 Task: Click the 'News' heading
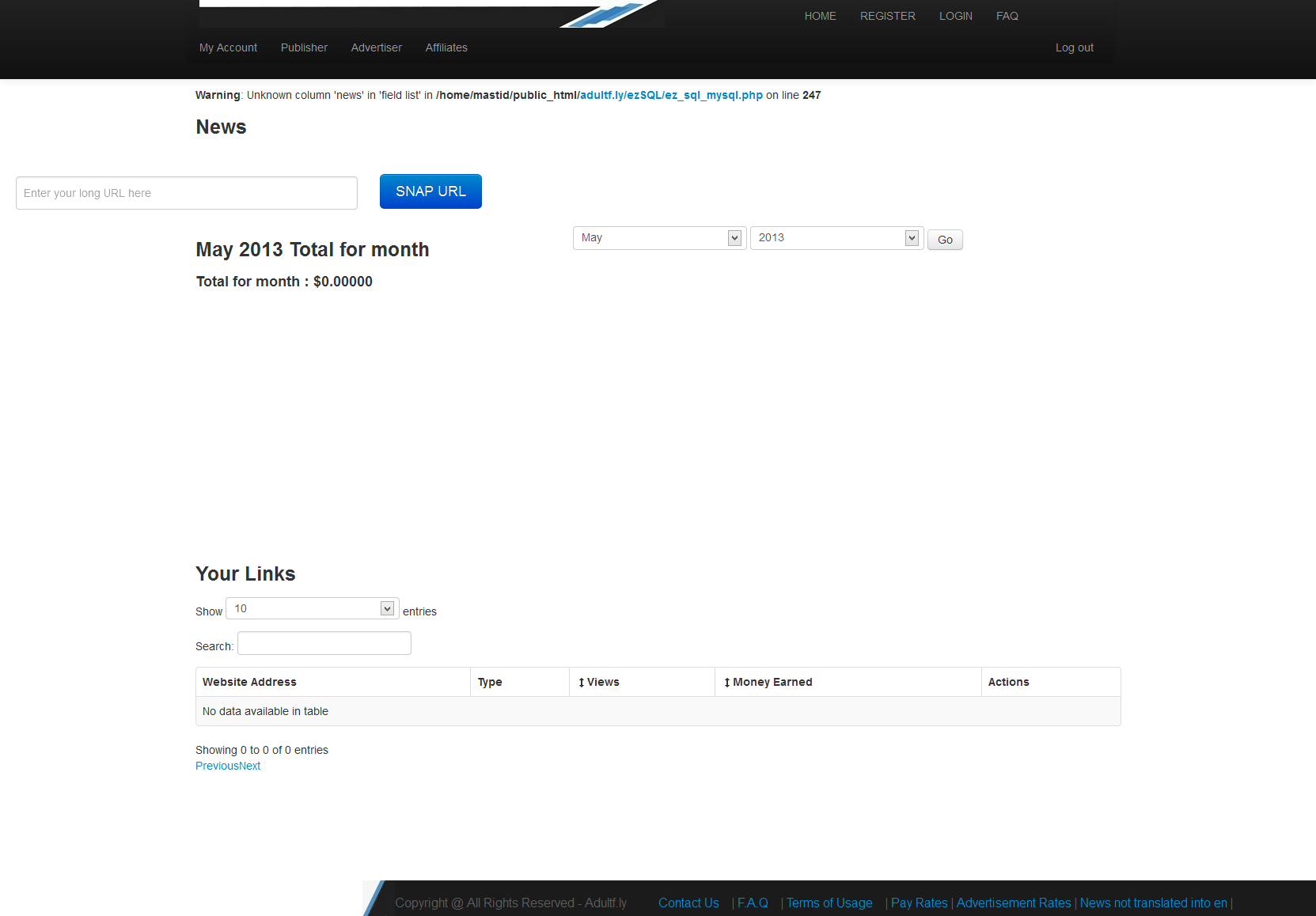[x=221, y=127]
